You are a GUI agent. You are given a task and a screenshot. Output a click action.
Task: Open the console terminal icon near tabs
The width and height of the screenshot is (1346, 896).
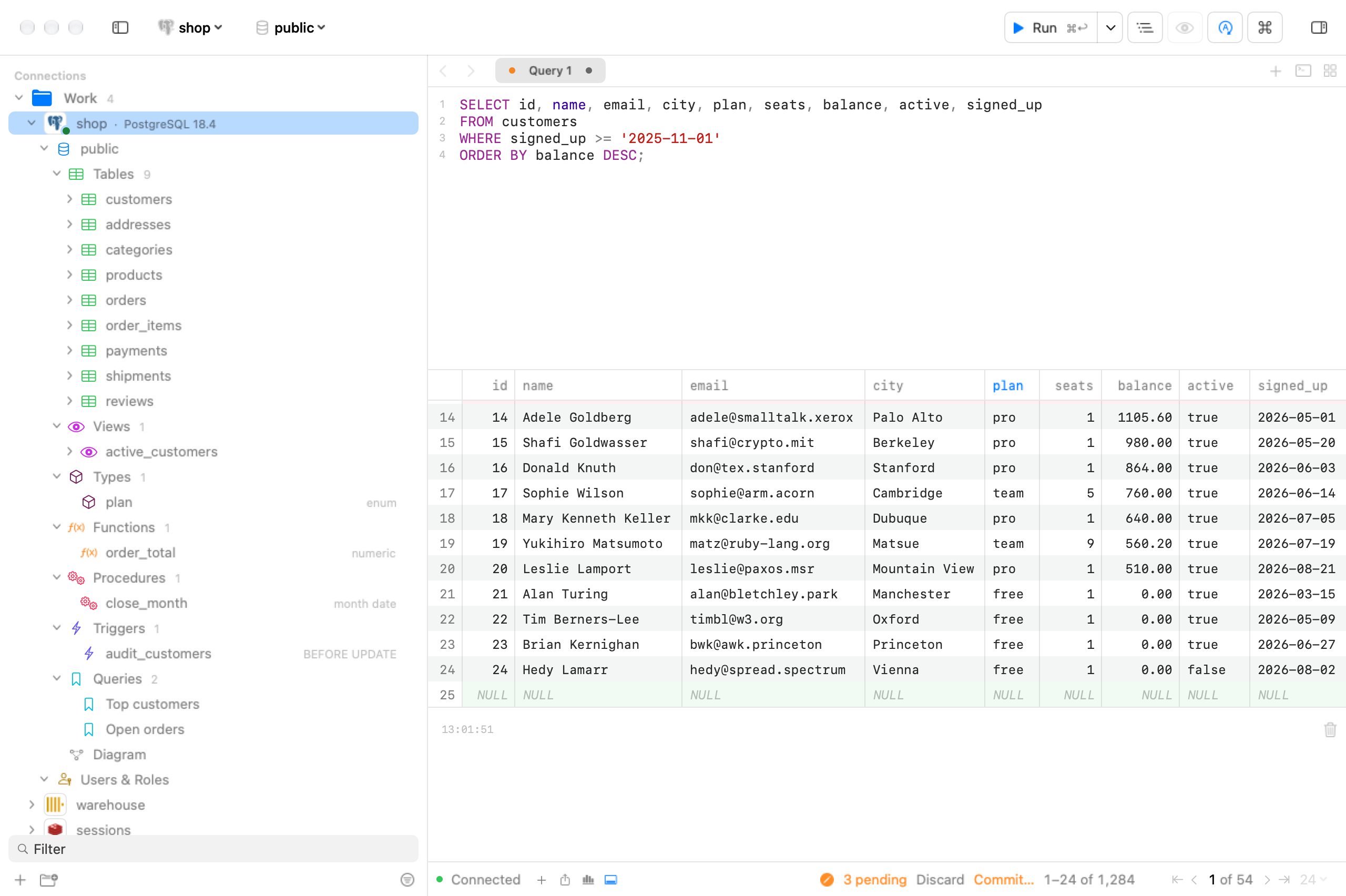1303,71
